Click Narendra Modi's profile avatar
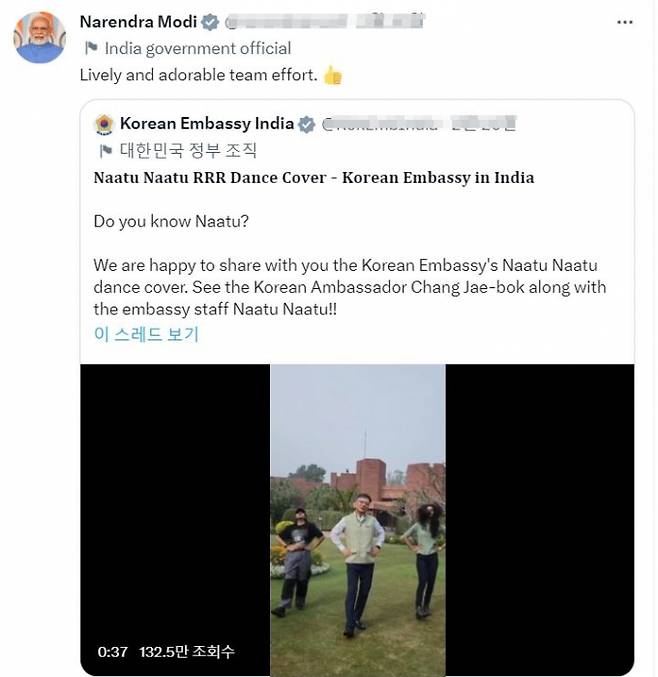658x677 pixels. point(40,37)
